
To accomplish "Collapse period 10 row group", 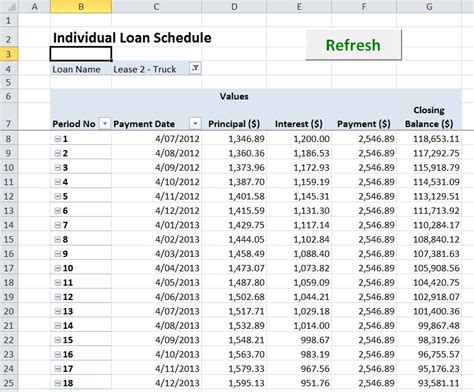I will tap(58, 268).
